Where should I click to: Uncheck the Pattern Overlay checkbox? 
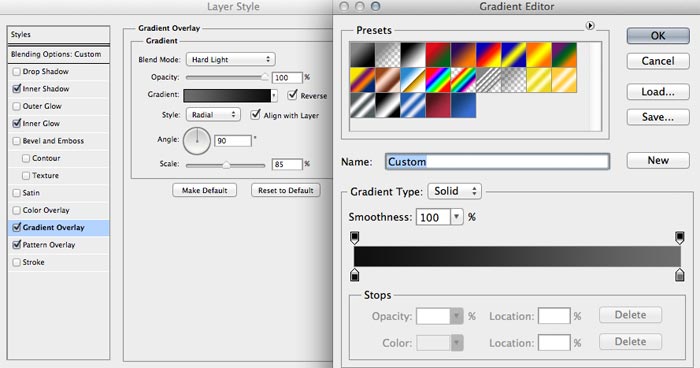click(17, 245)
